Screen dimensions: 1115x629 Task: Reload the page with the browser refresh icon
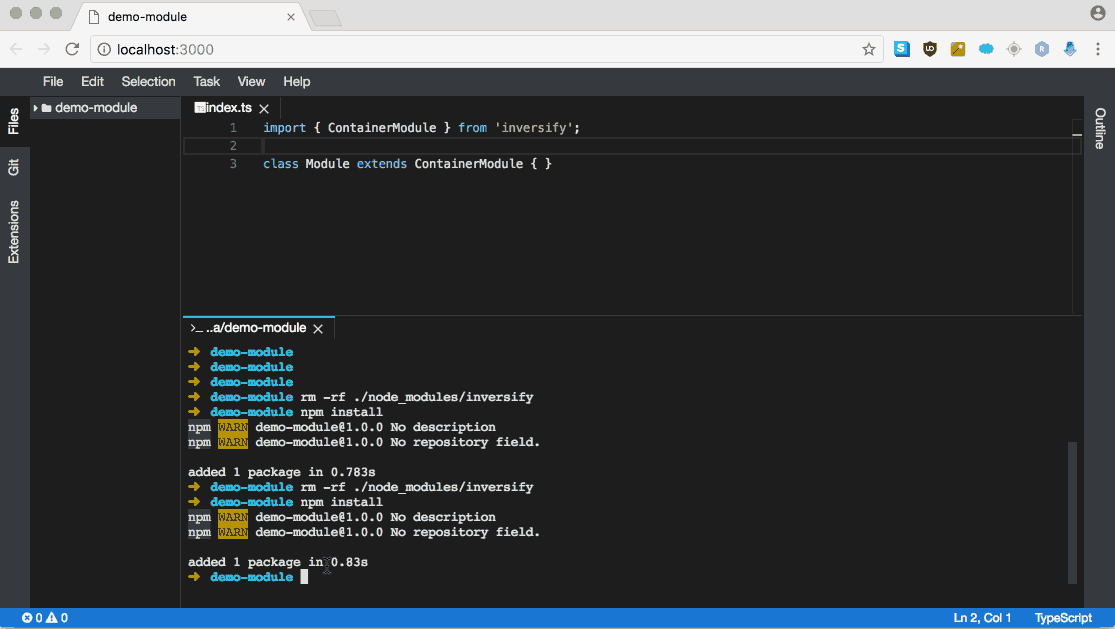tap(71, 48)
